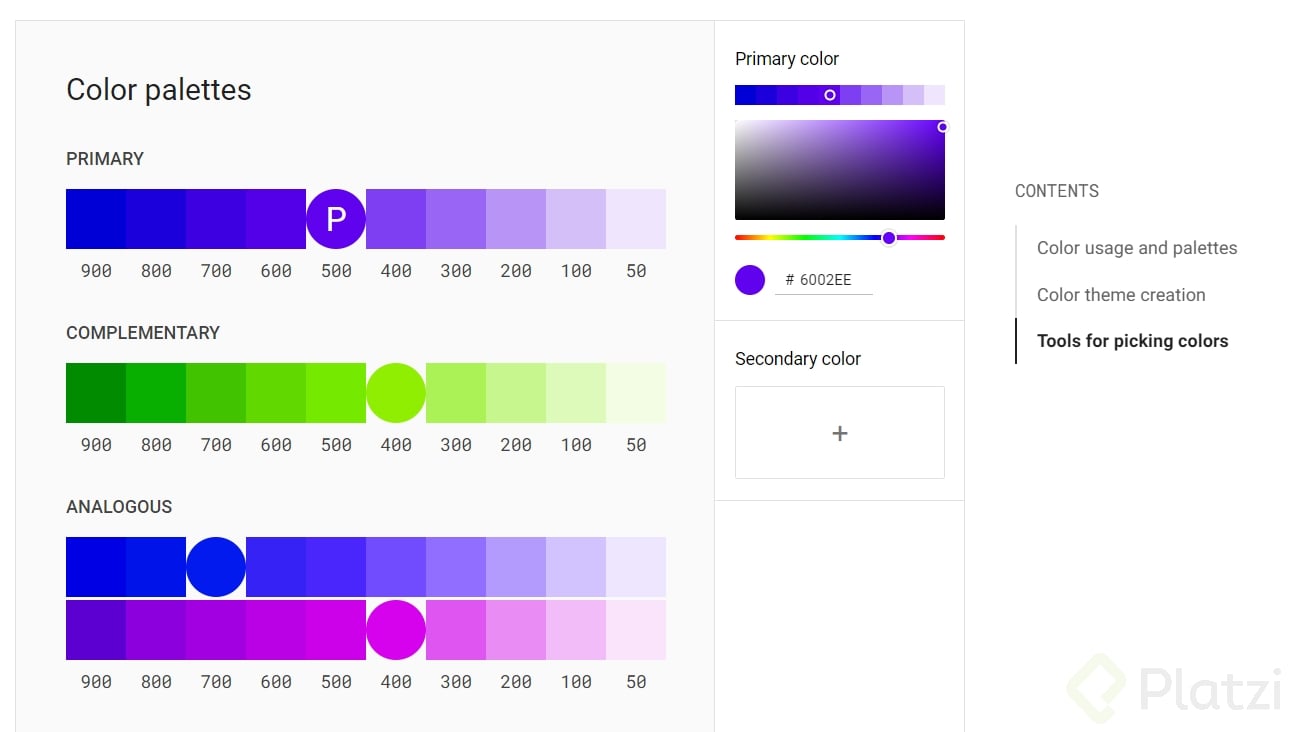This screenshot has height=732, width=1294.
Task: Select the primary 700 indigo swatch
Action: 216,219
